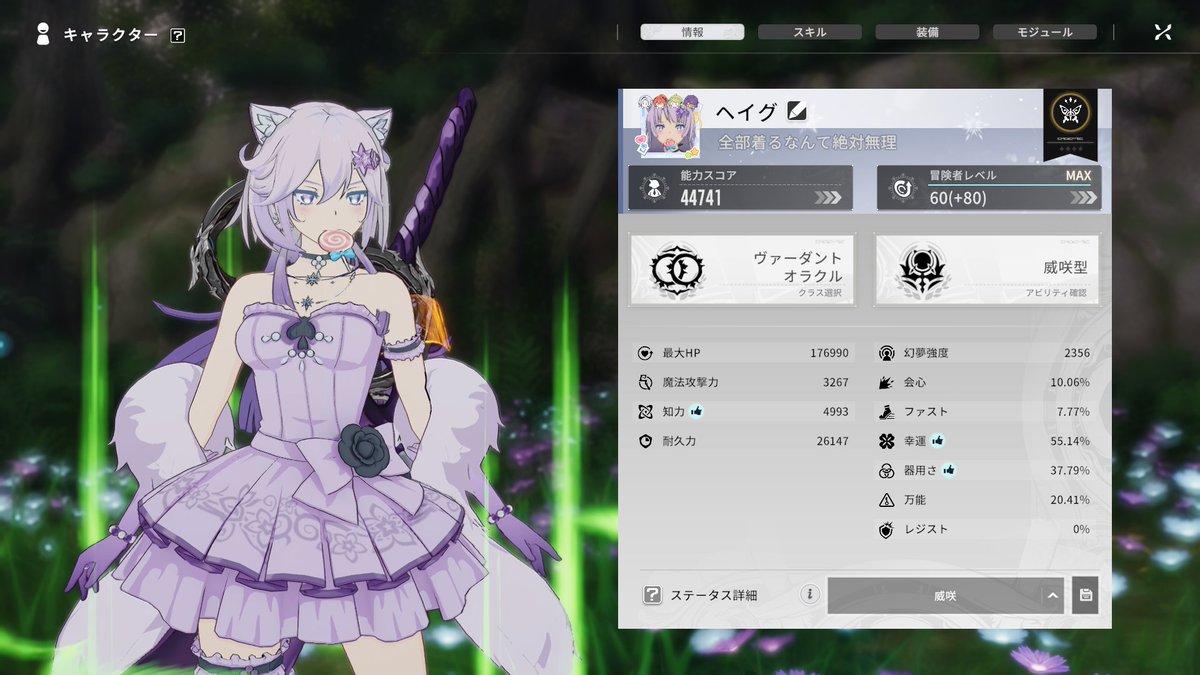Switch to the スキル tab

point(810,32)
